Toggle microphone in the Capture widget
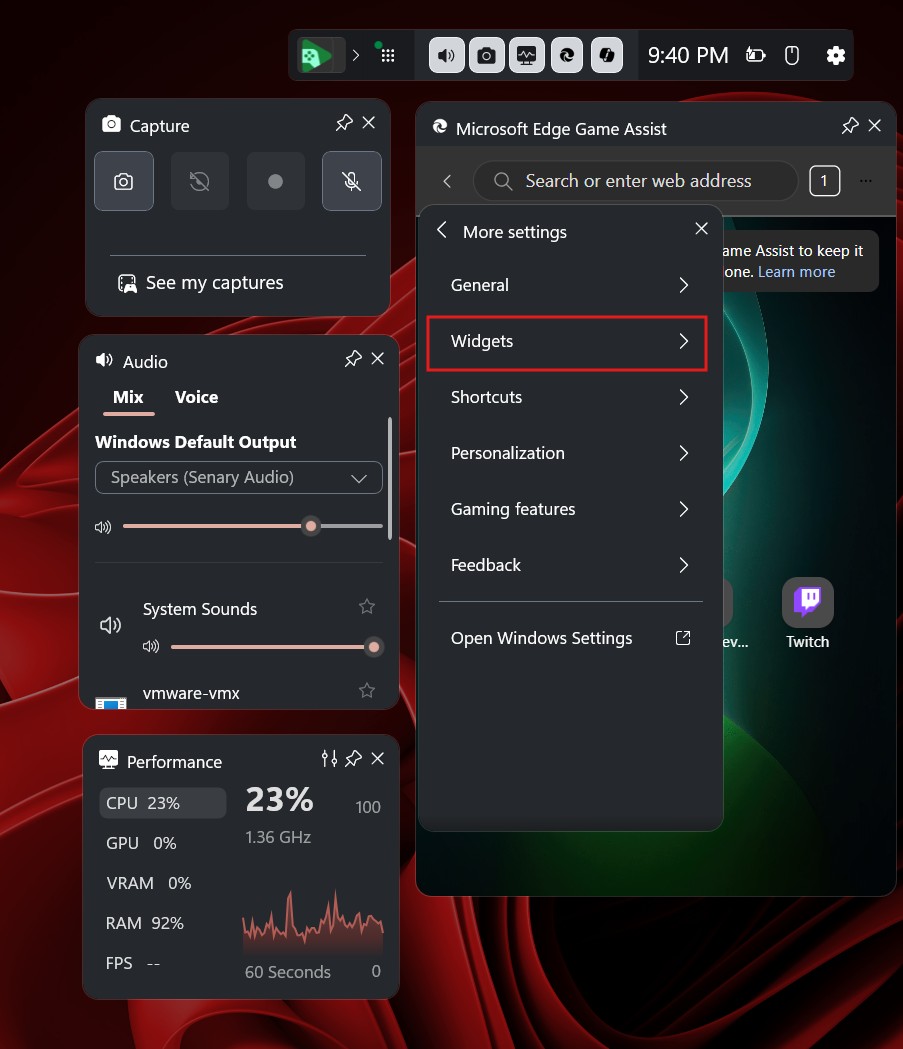Screen dimensions: 903x1049 point(351,181)
